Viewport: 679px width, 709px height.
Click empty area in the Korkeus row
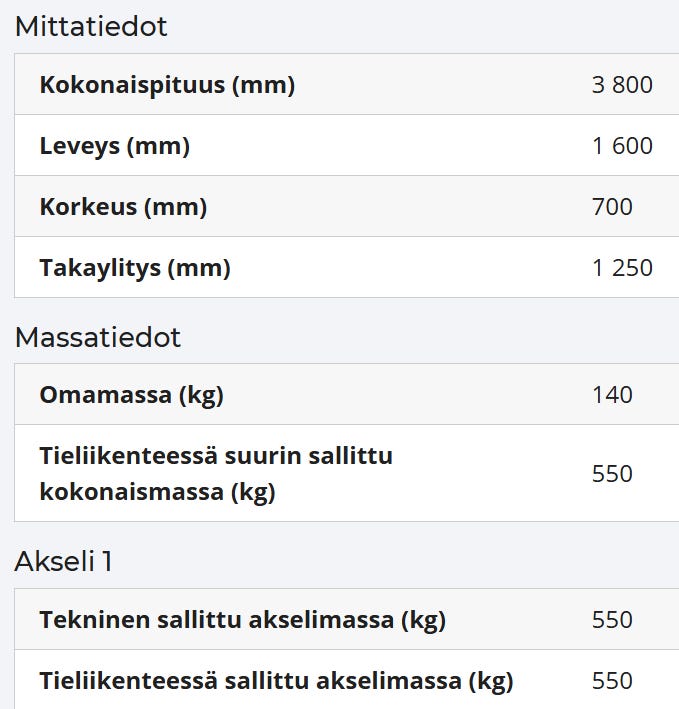tap(398, 207)
